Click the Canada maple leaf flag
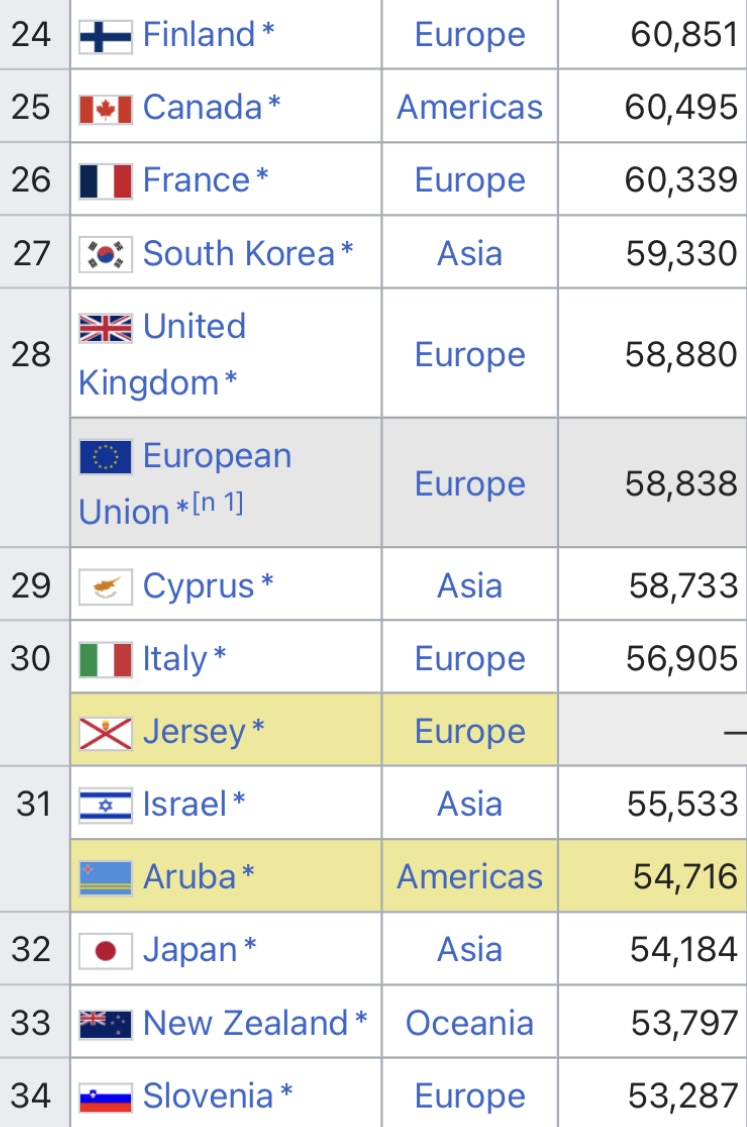This screenshot has width=747, height=1127. [106, 109]
